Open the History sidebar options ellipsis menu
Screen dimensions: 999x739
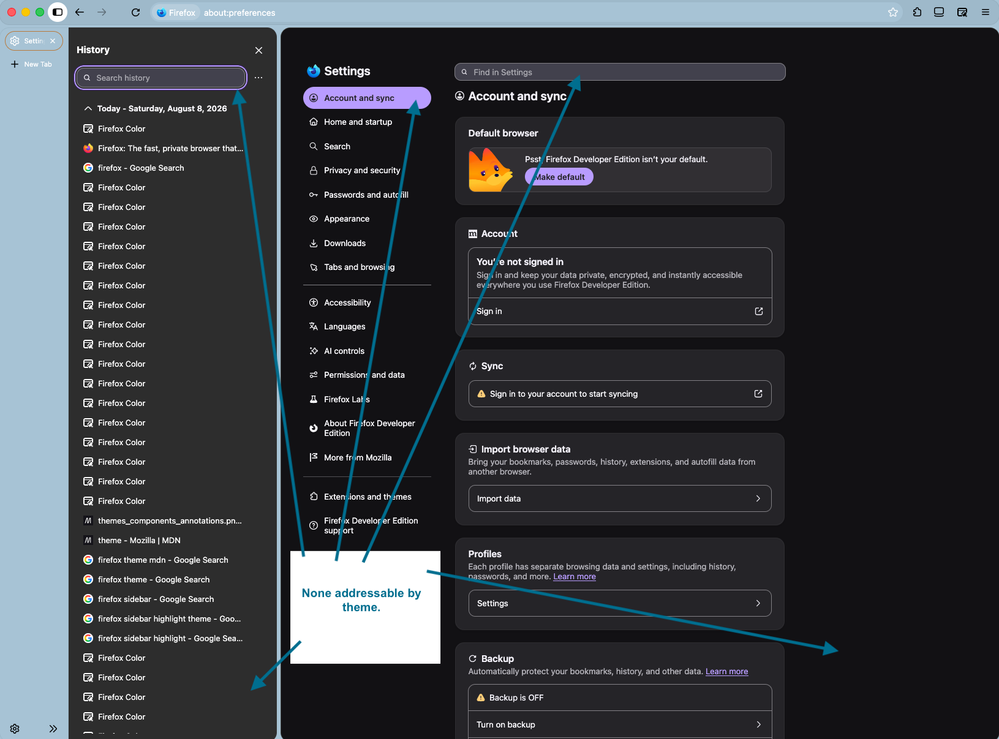(x=259, y=78)
